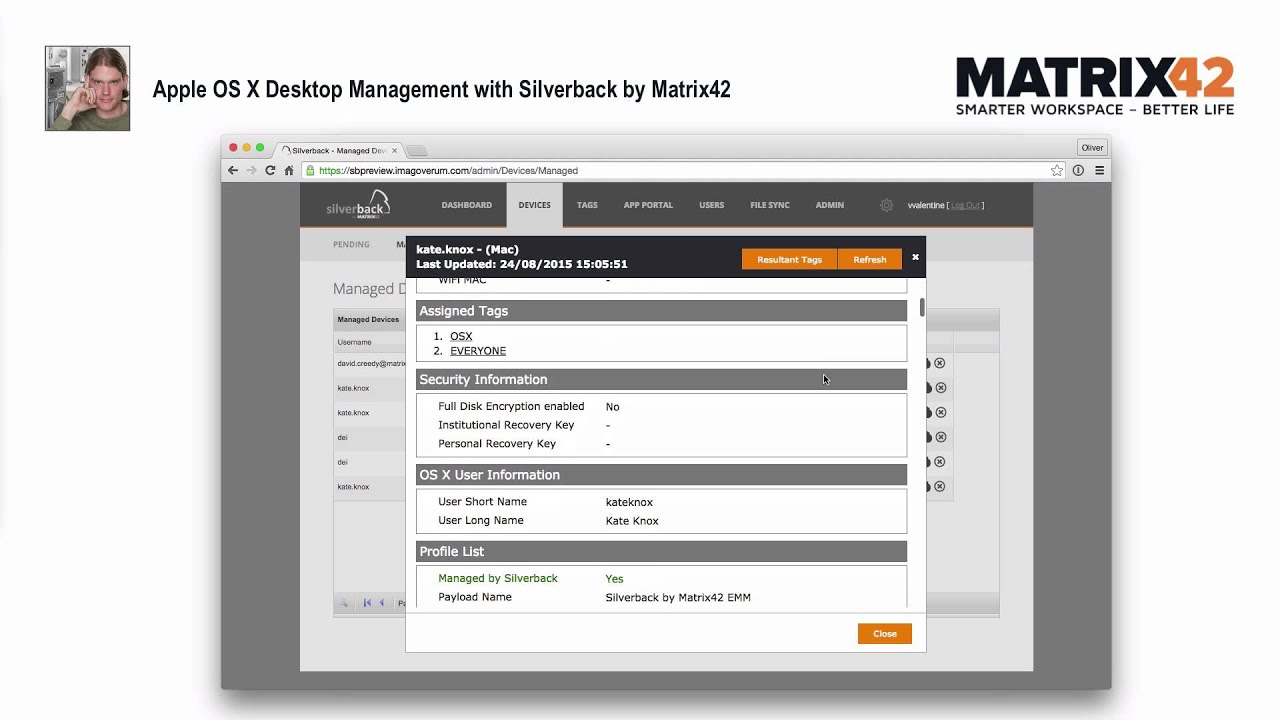Image resolution: width=1280 pixels, height=720 pixels.
Task: Open FILE SYNC in the navigation
Action: (770, 205)
